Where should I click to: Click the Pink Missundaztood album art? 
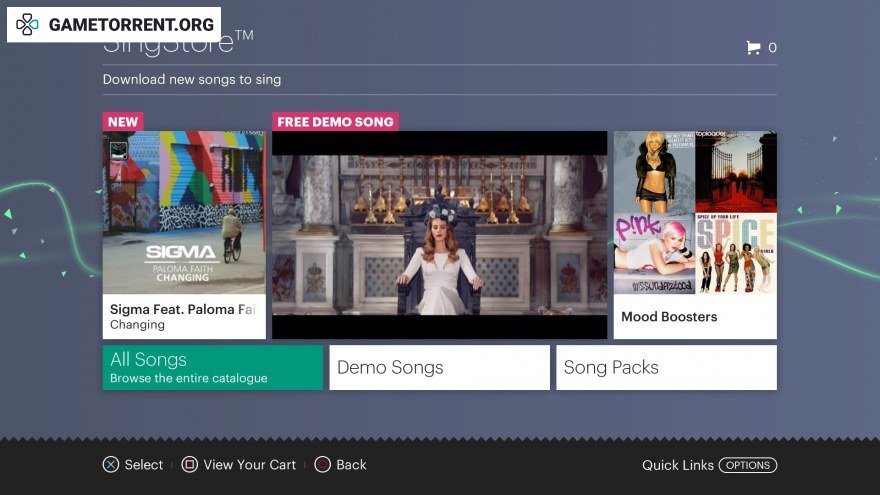[x=654, y=253]
